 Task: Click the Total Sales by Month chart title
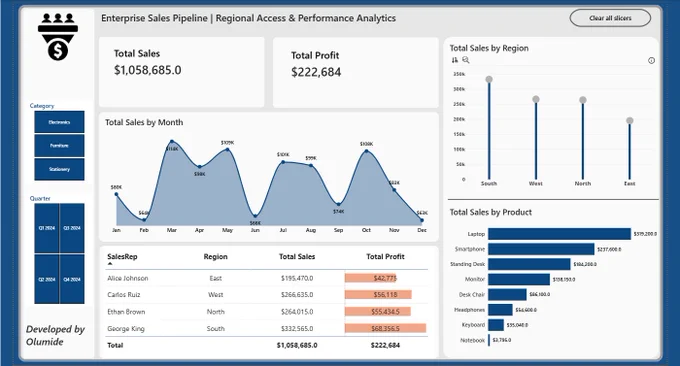point(144,122)
